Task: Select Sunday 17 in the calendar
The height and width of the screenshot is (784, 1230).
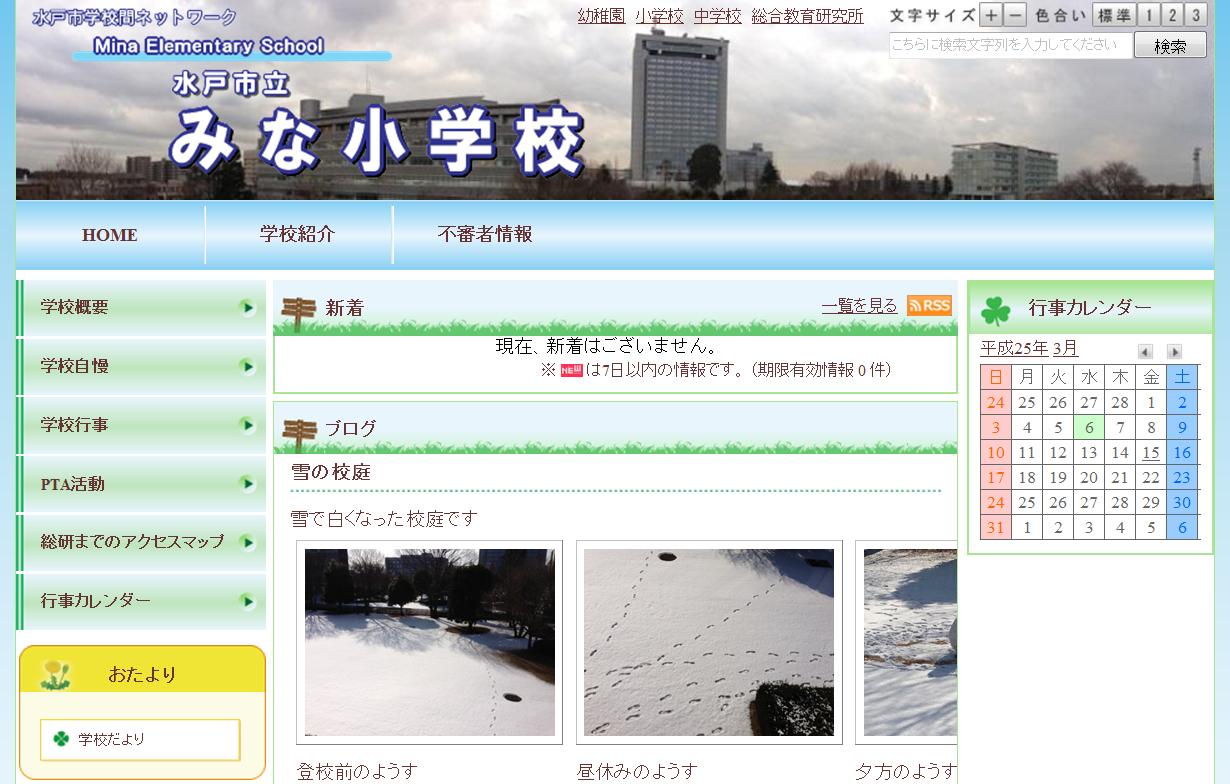Action: 996,477
